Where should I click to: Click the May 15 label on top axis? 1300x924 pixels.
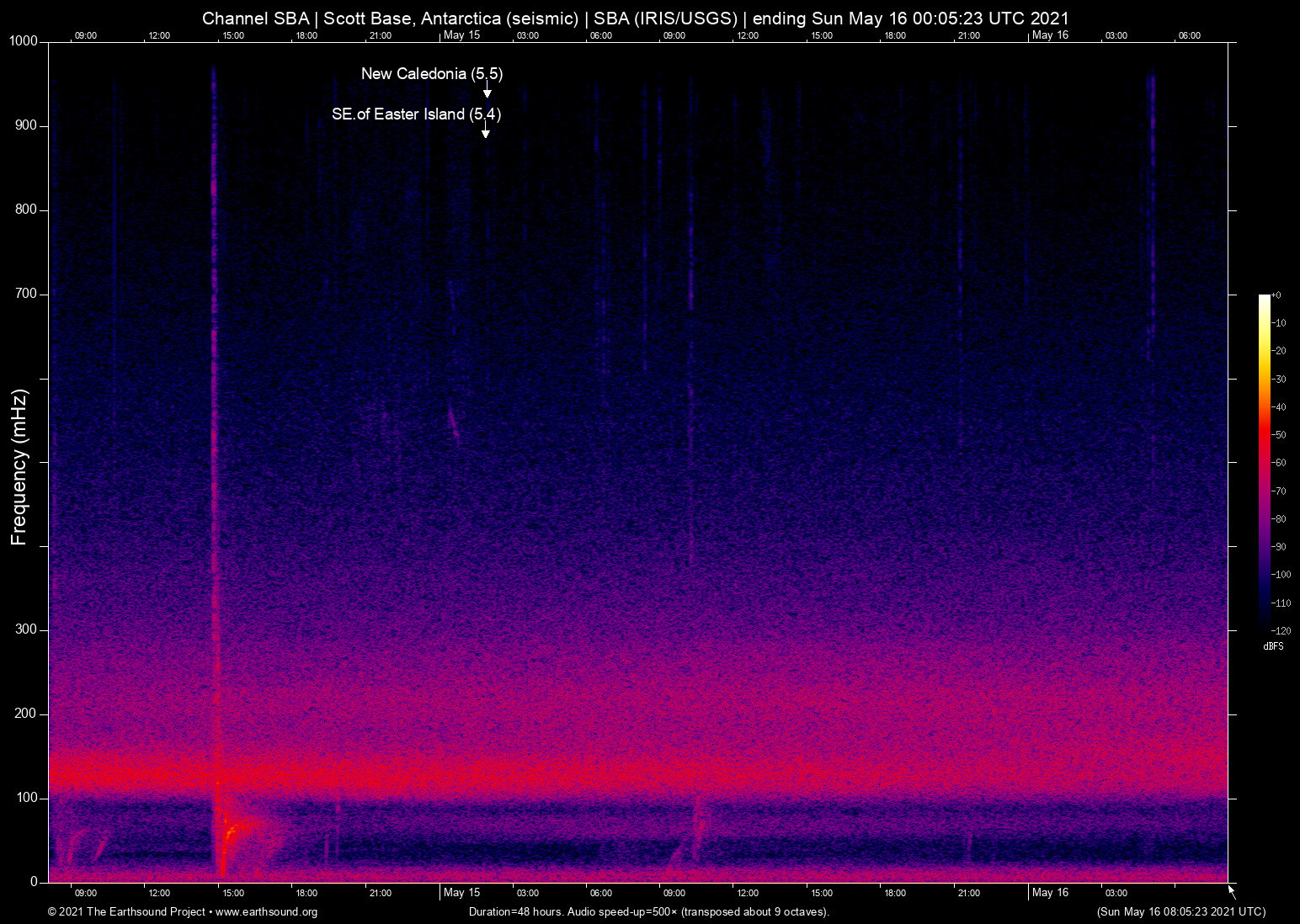coord(462,35)
